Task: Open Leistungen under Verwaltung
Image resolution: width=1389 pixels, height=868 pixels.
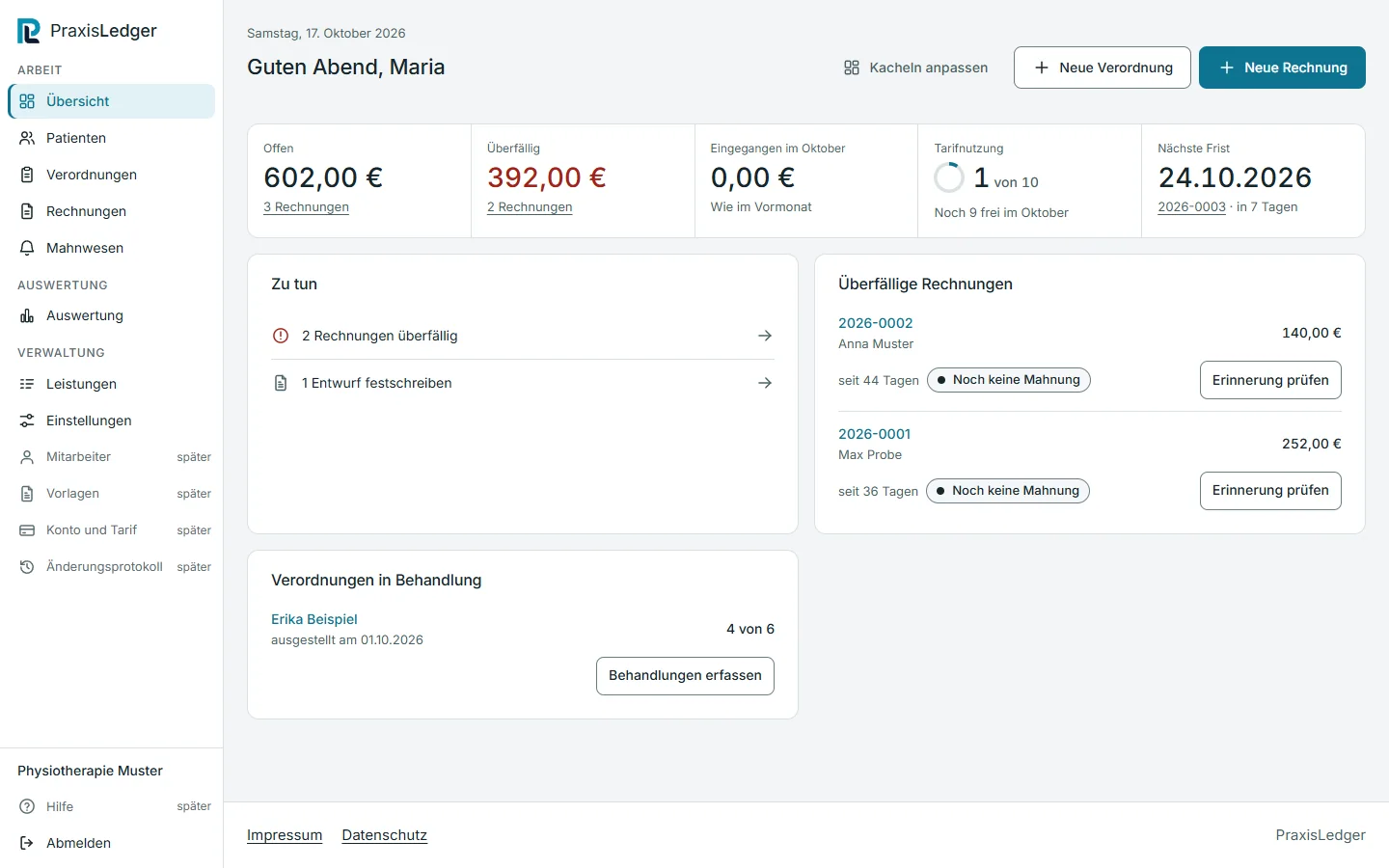Action: click(112, 384)
